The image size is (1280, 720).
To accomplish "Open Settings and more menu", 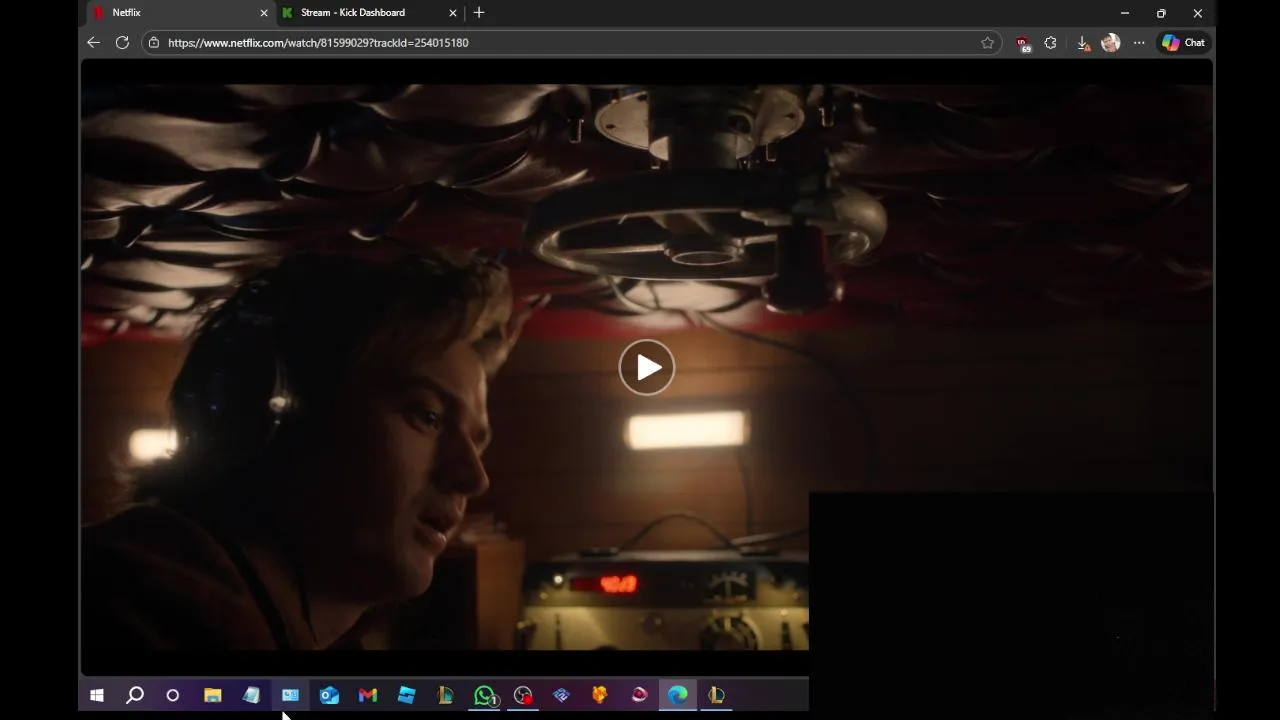I will coord(1139,43).
